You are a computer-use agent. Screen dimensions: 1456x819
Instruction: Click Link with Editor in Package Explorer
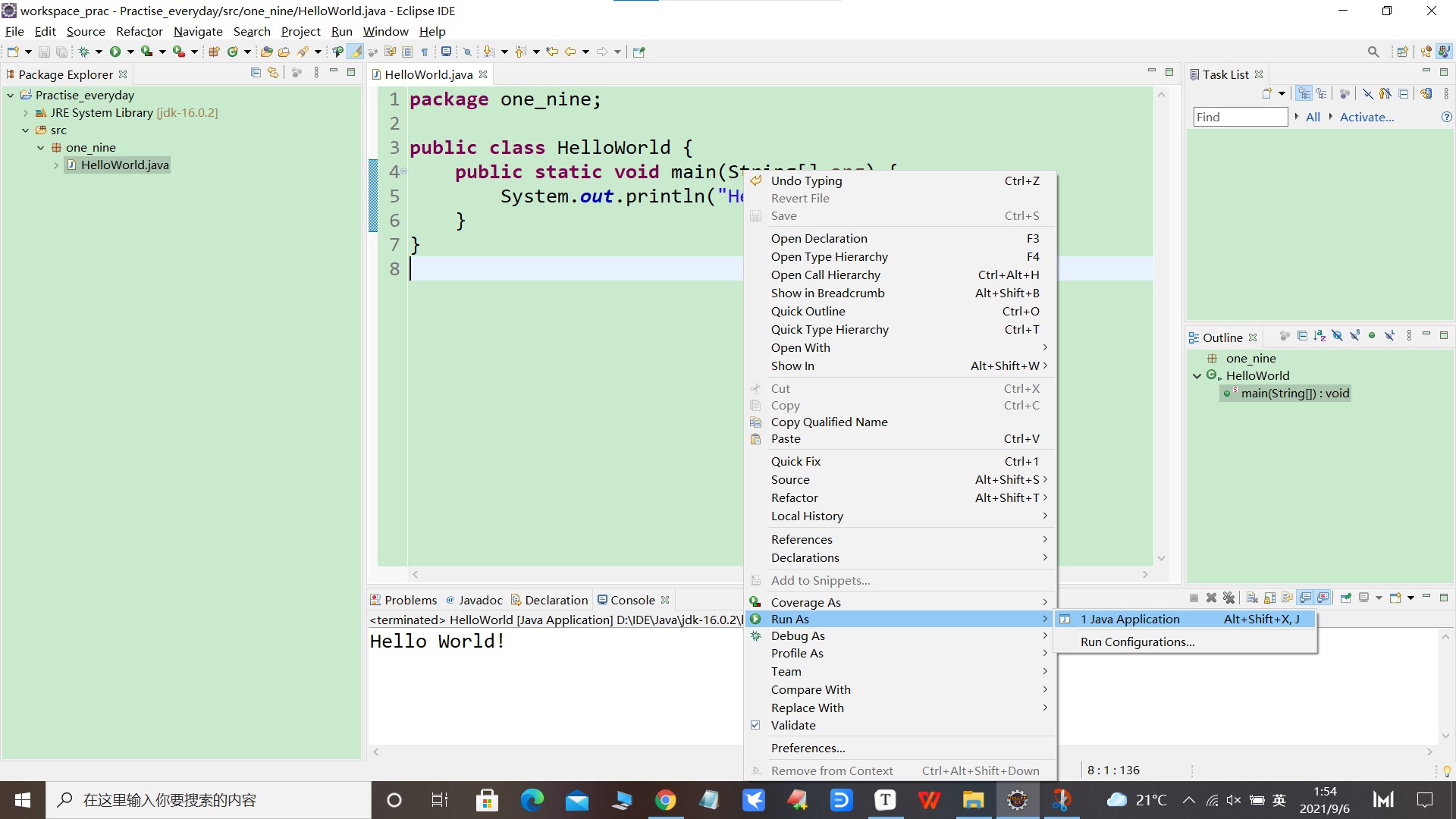(273, 73)
